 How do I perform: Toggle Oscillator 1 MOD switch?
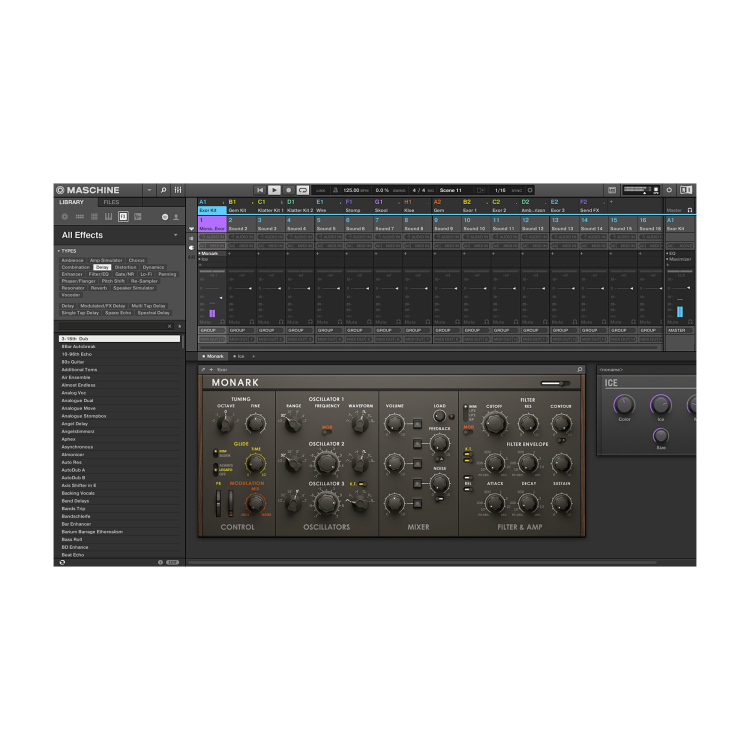pos(327,432)
